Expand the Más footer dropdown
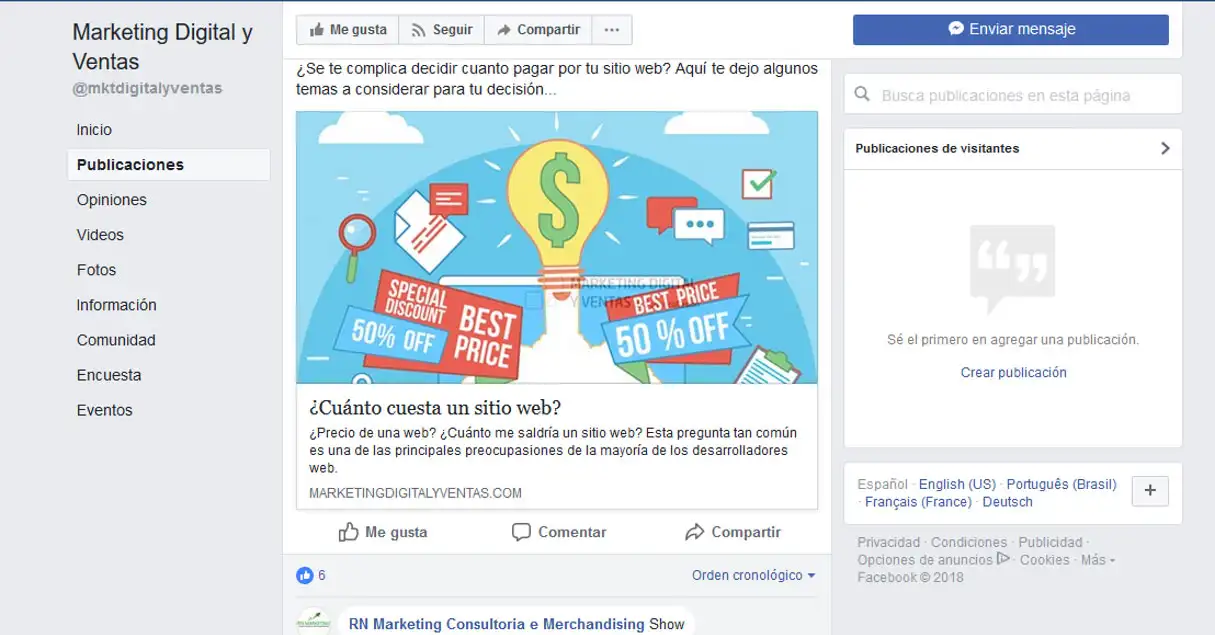This screenshot has width=1215, height=635. tap(1098, 560)
